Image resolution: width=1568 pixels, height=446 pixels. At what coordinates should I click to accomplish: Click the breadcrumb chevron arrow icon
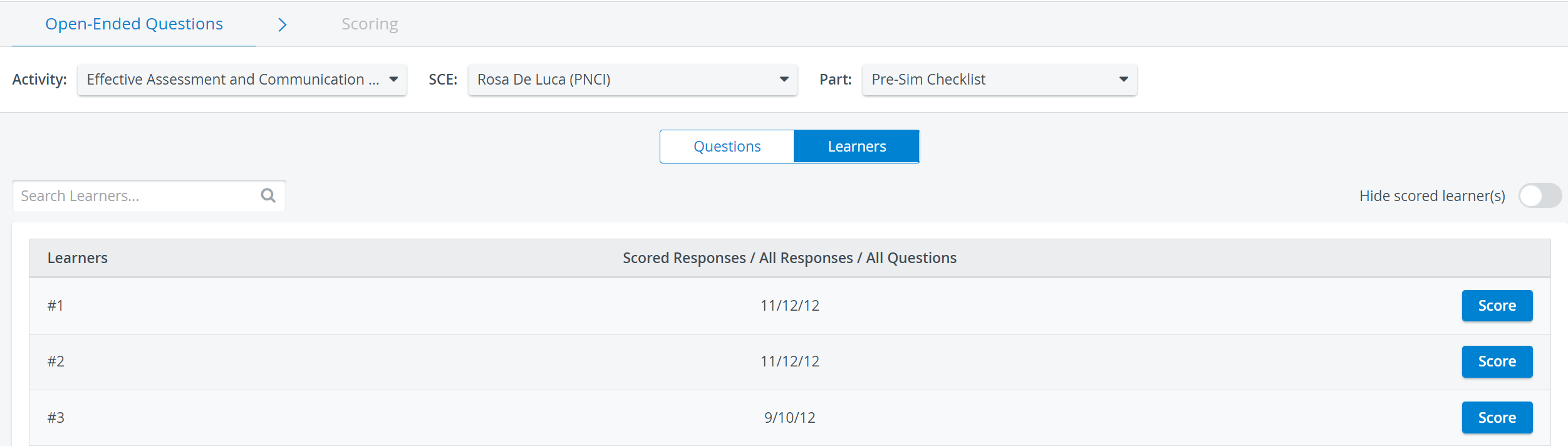click(x=283, y=24)
